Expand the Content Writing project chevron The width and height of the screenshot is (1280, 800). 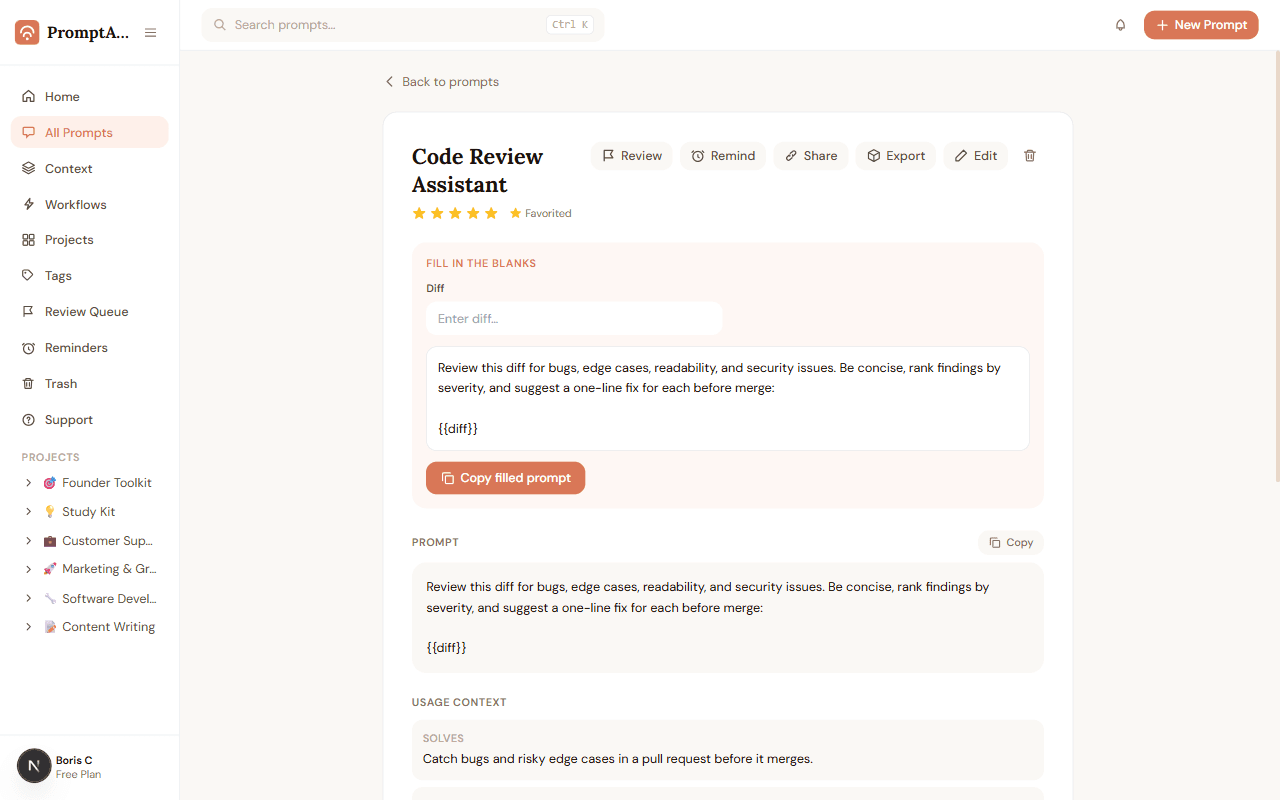click(x=28, y=627)
